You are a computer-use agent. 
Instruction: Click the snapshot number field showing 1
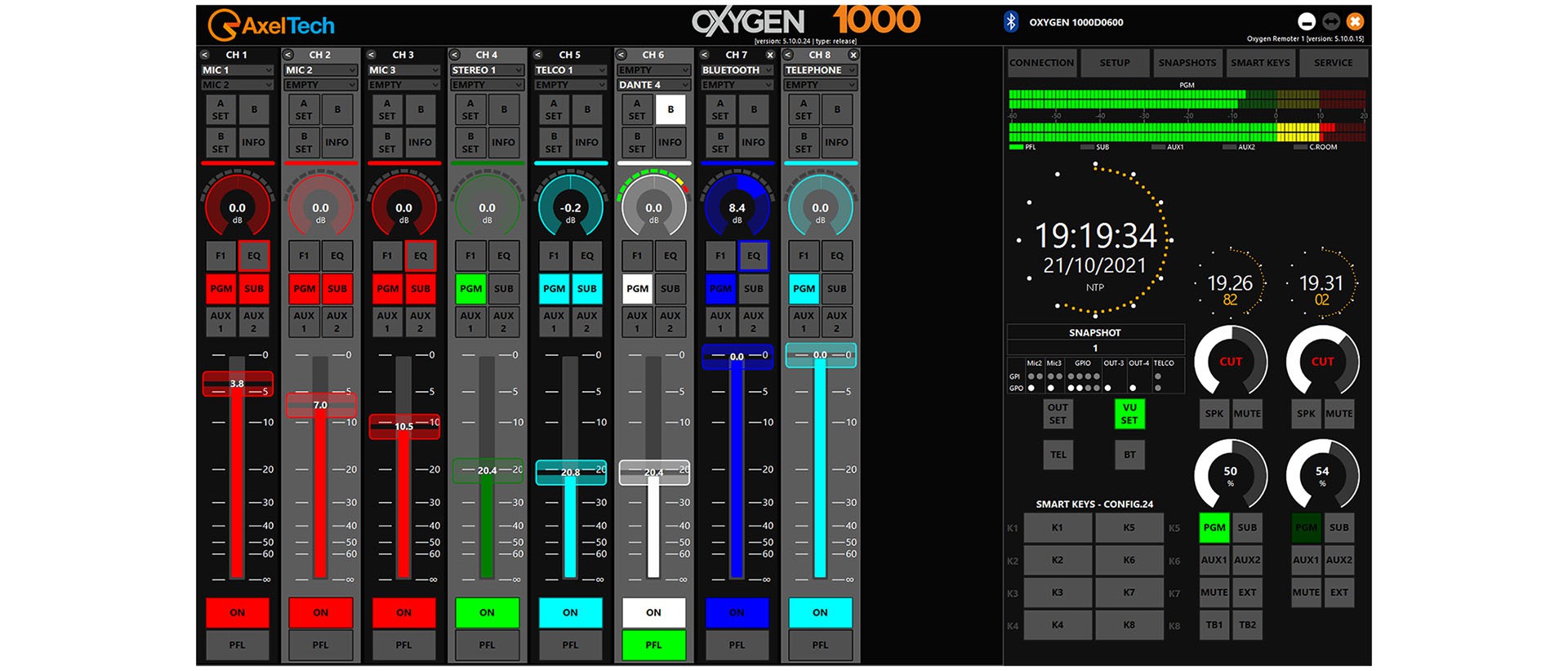1095,348
